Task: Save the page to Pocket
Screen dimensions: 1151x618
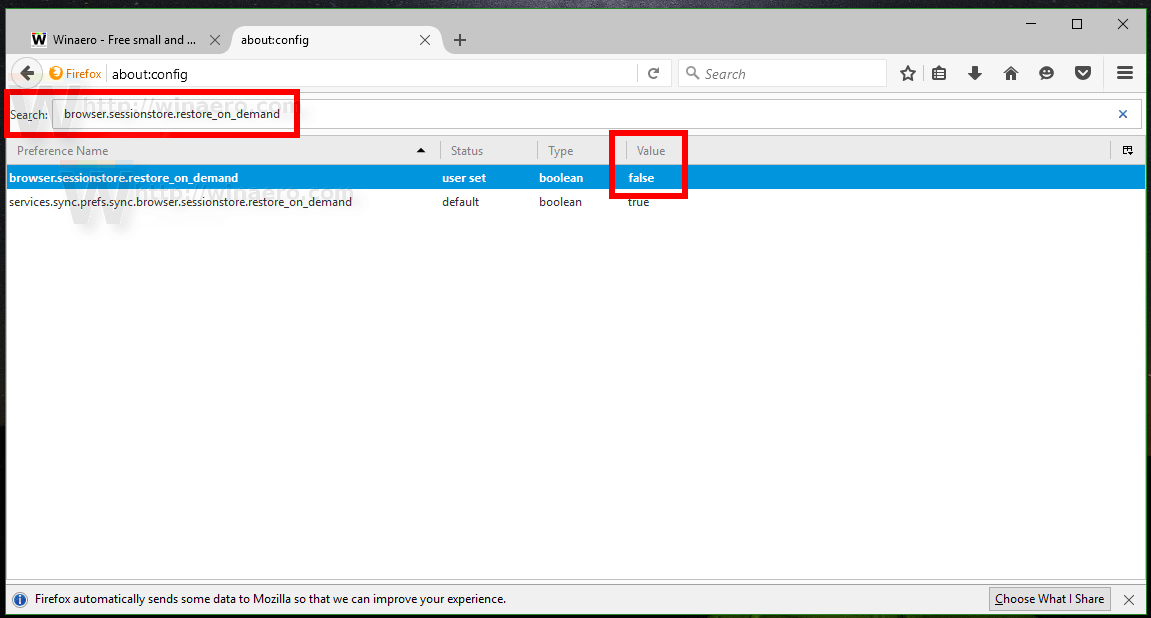Action: [1083, 72]
